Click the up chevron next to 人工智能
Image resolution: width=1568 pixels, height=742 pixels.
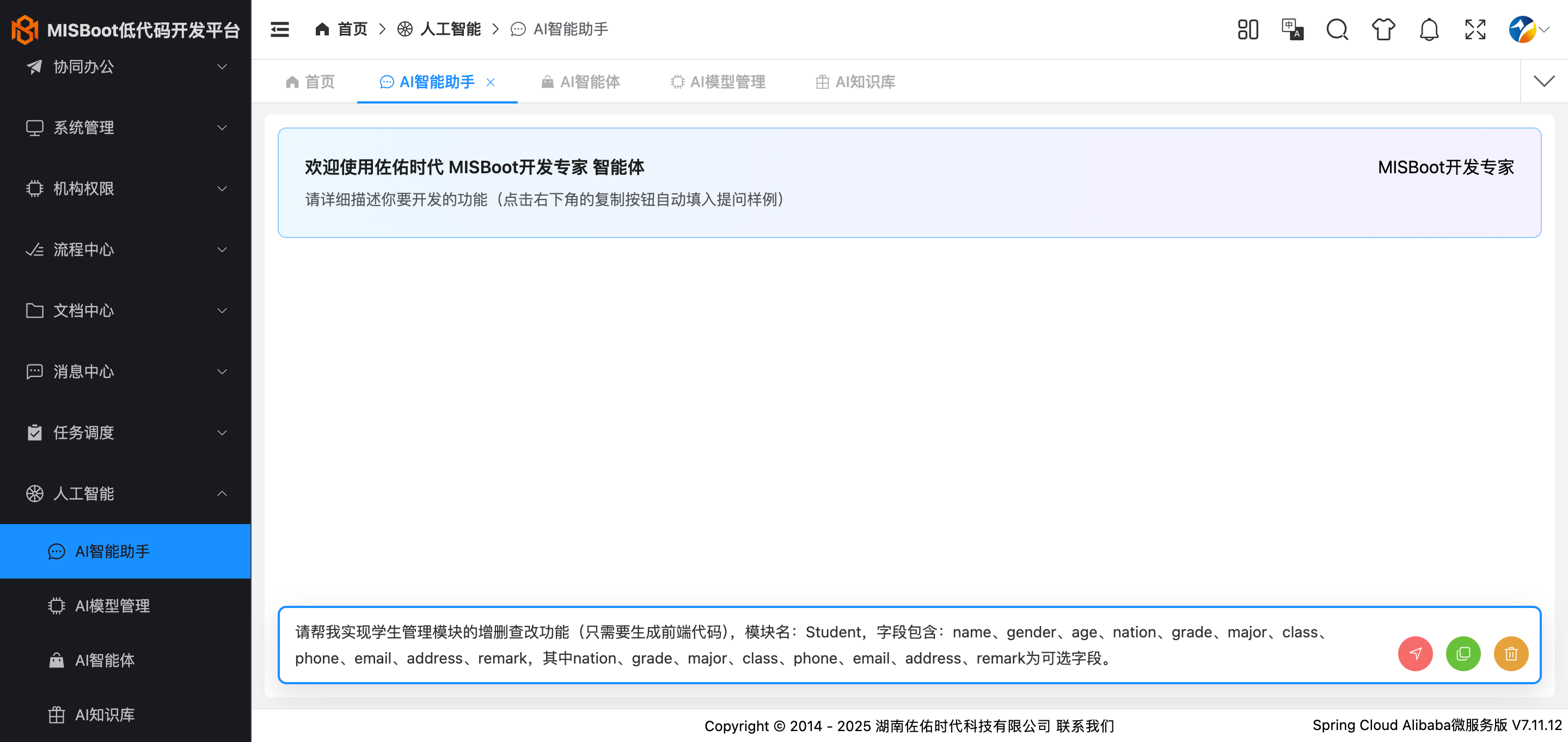pyautogui.click(x=222, y=493)
